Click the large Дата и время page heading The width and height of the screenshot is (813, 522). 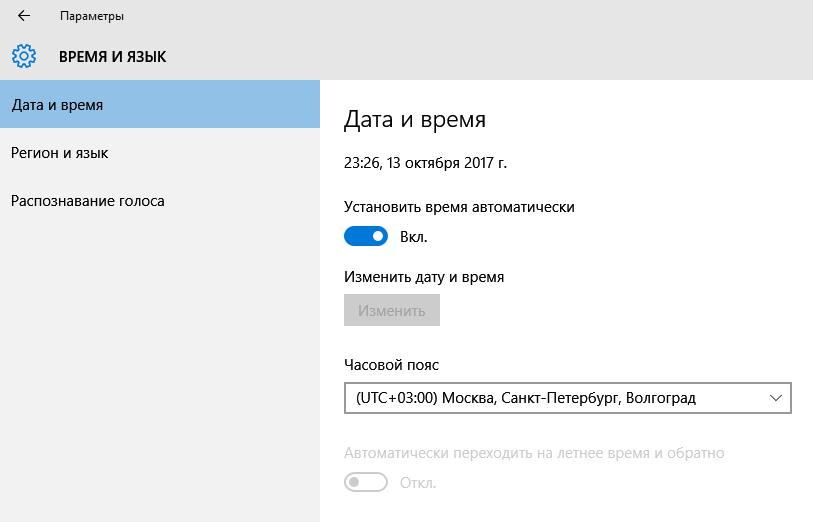click(x=415, y=119)
